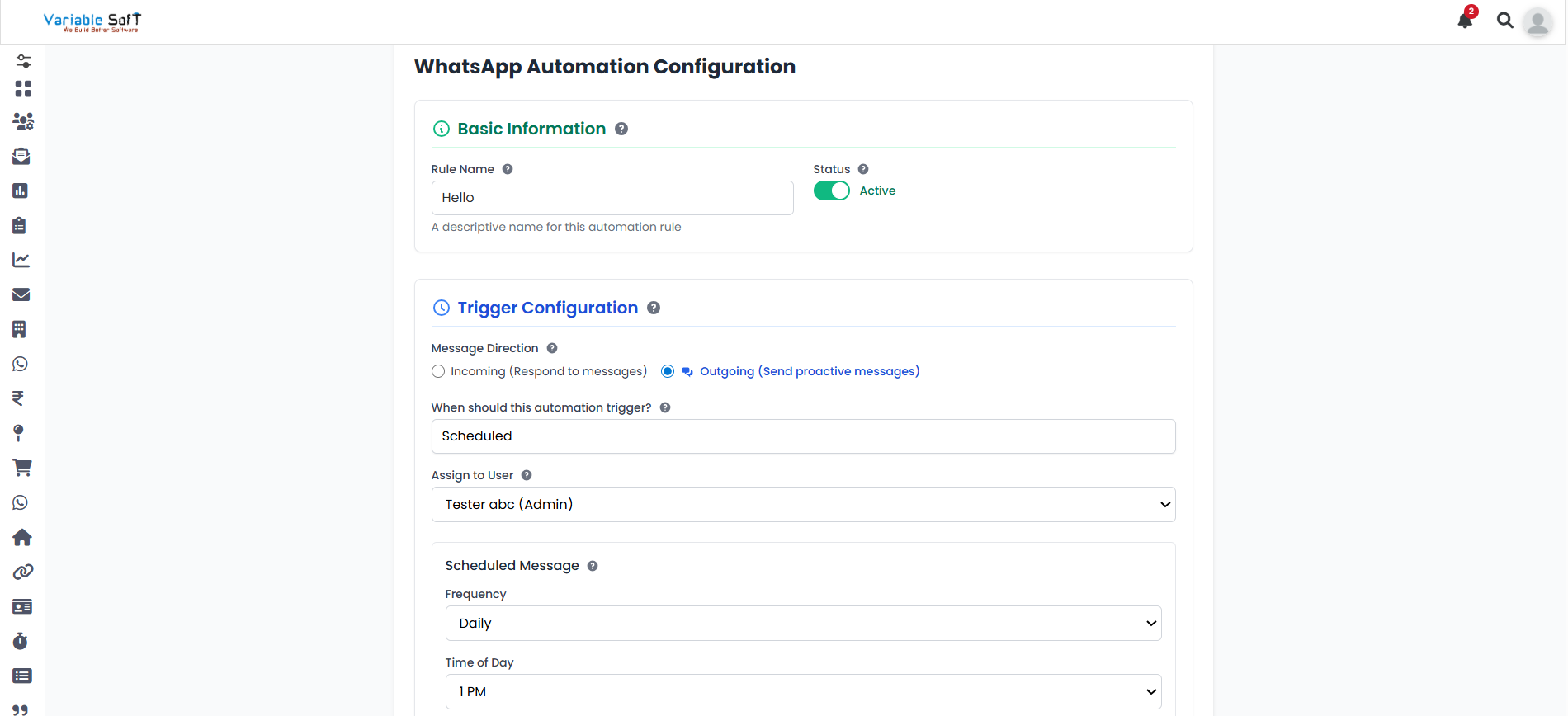This screenshot has width=1568, height=716.
Task: Open the user profile avatar
Action: click(1537, 22)
